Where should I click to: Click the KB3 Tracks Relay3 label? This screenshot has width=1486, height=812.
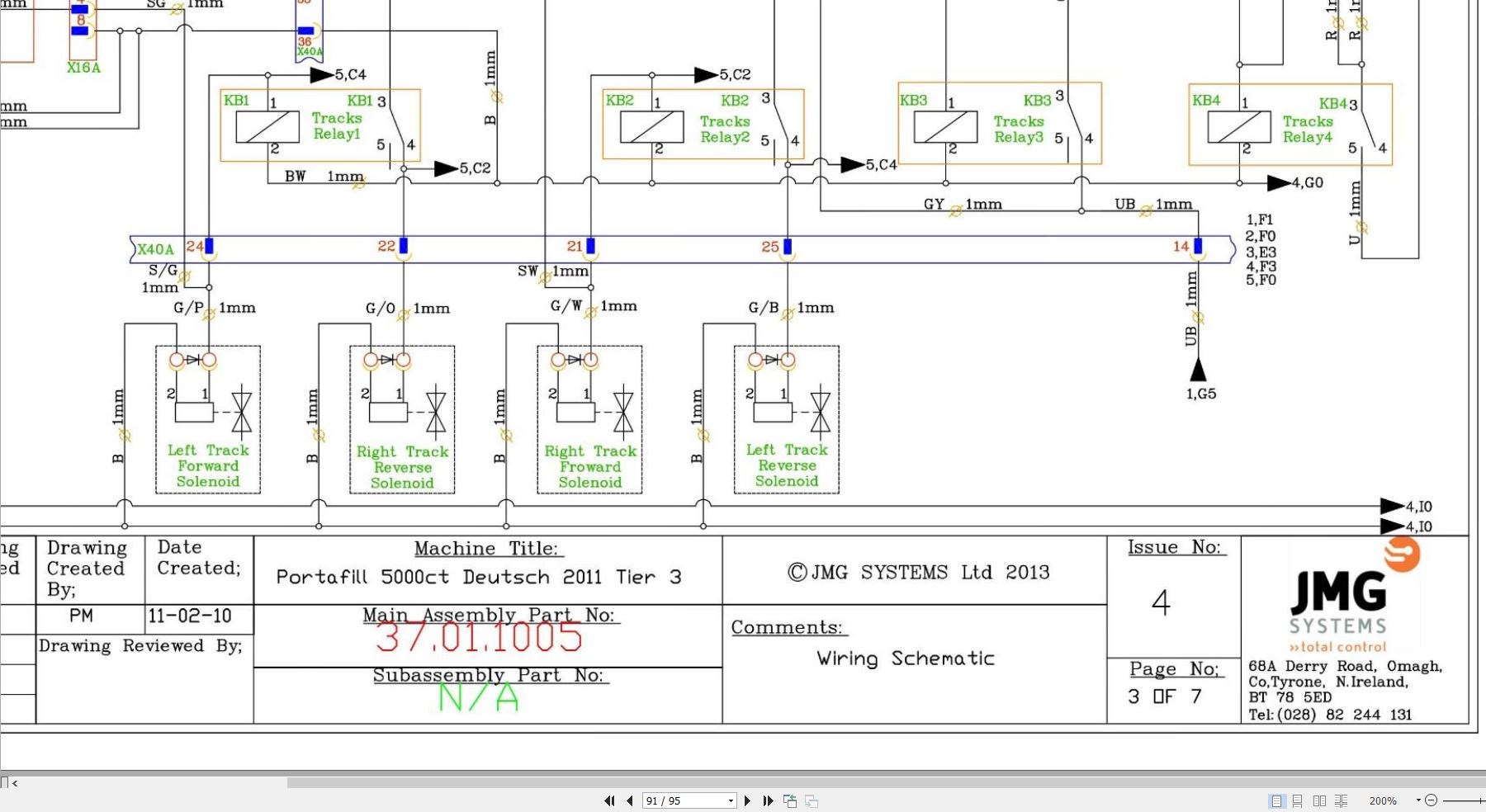point(1019,129)
